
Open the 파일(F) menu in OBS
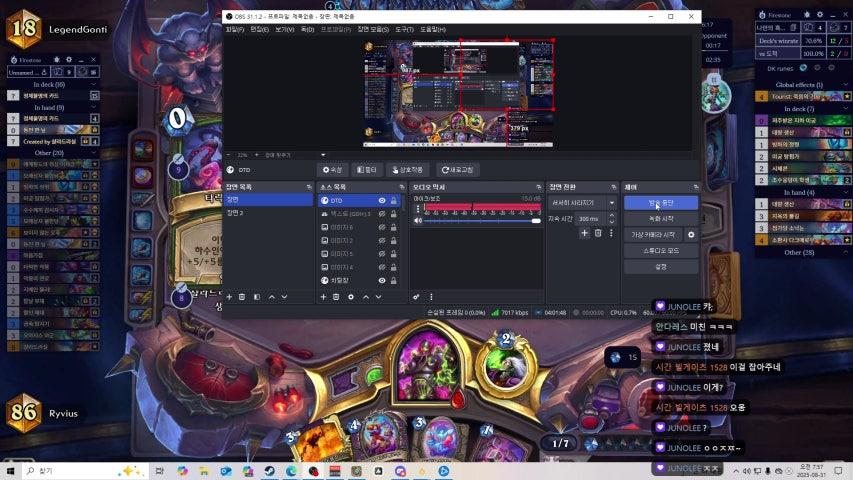[x=234, y=29]
